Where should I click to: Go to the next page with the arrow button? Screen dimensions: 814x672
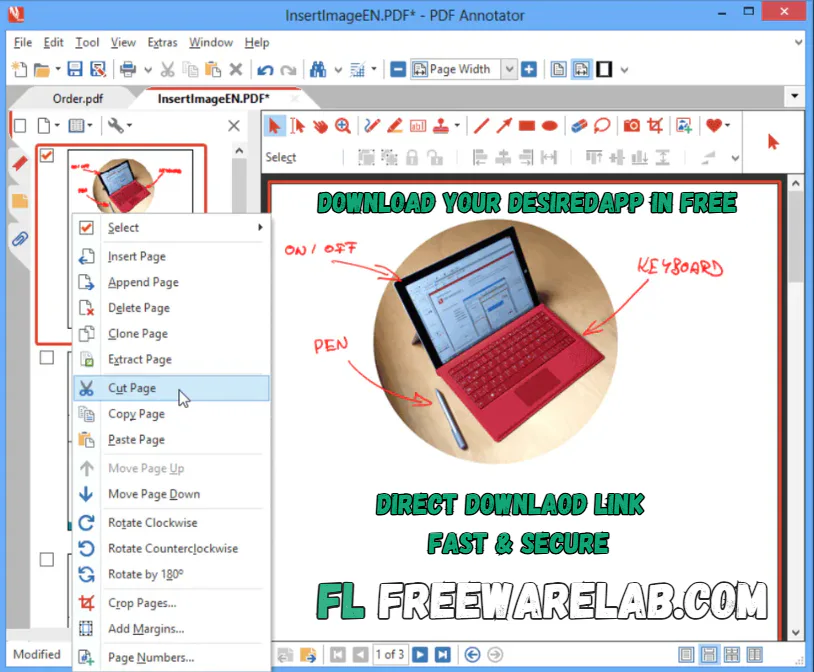[x=423, y=654]
